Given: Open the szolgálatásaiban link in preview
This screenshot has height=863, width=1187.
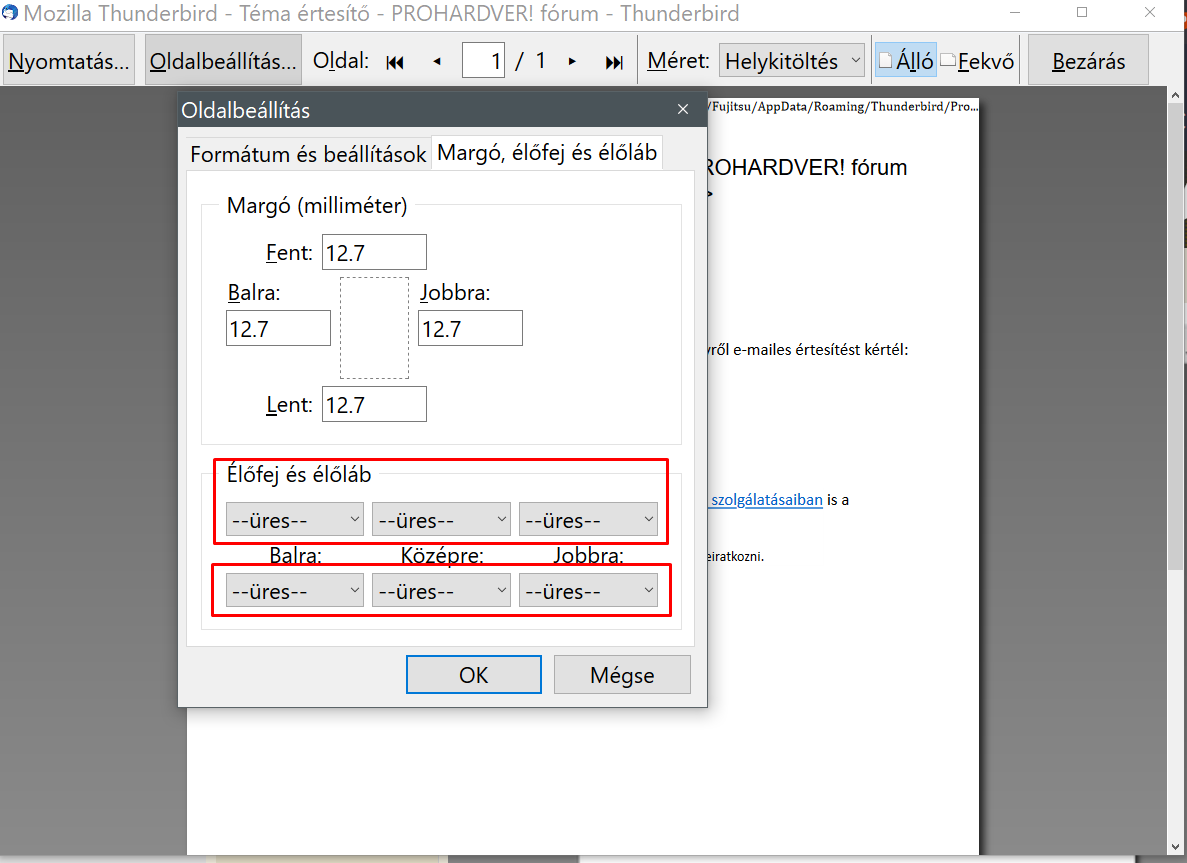Looking at the screenshot, I should (766, 500).
